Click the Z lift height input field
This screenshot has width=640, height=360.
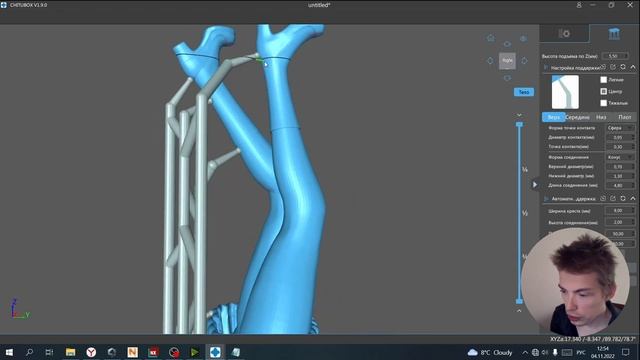(615, 56)
